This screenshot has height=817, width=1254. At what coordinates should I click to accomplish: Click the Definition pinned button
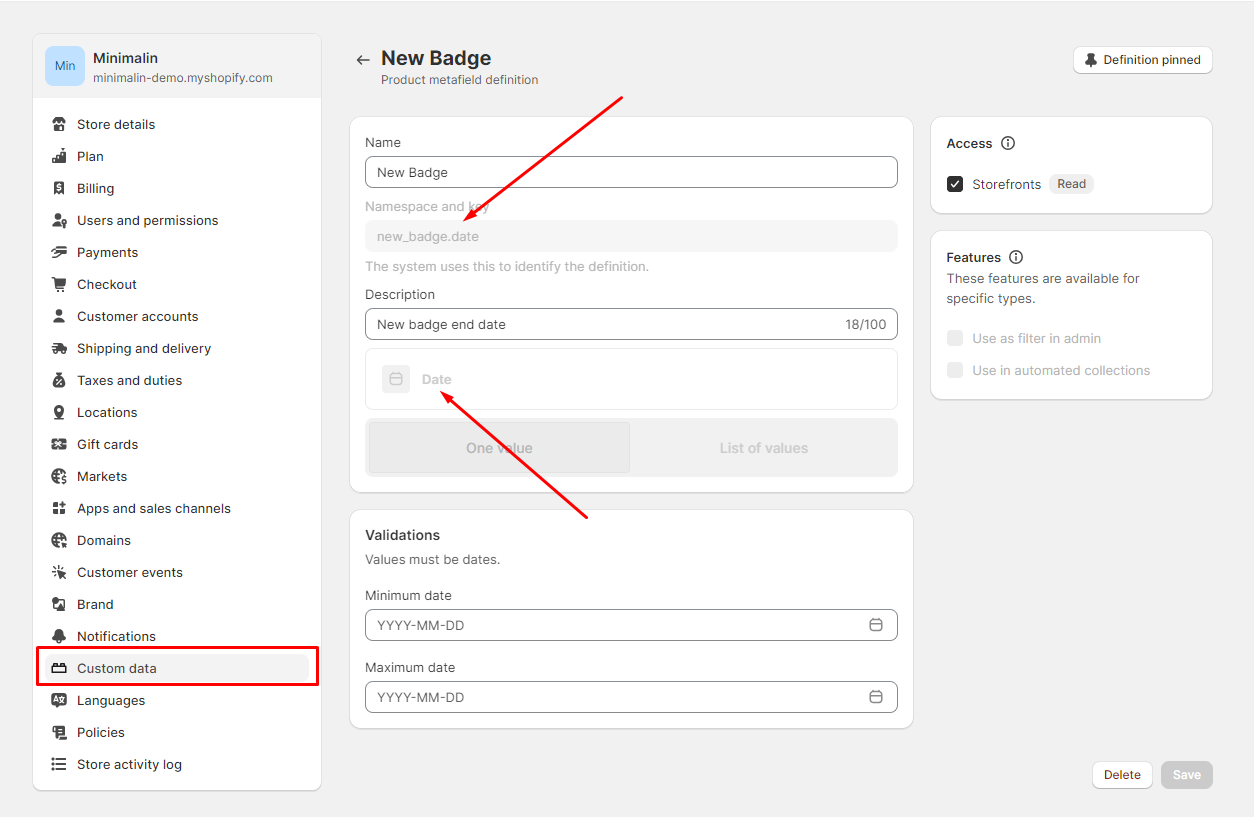[x=1143, y=60]
